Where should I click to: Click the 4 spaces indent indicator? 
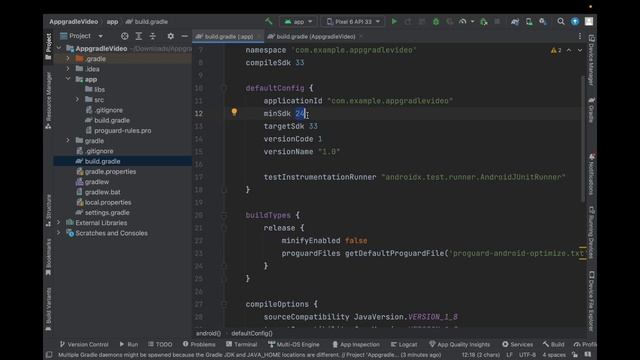(554, 355)
